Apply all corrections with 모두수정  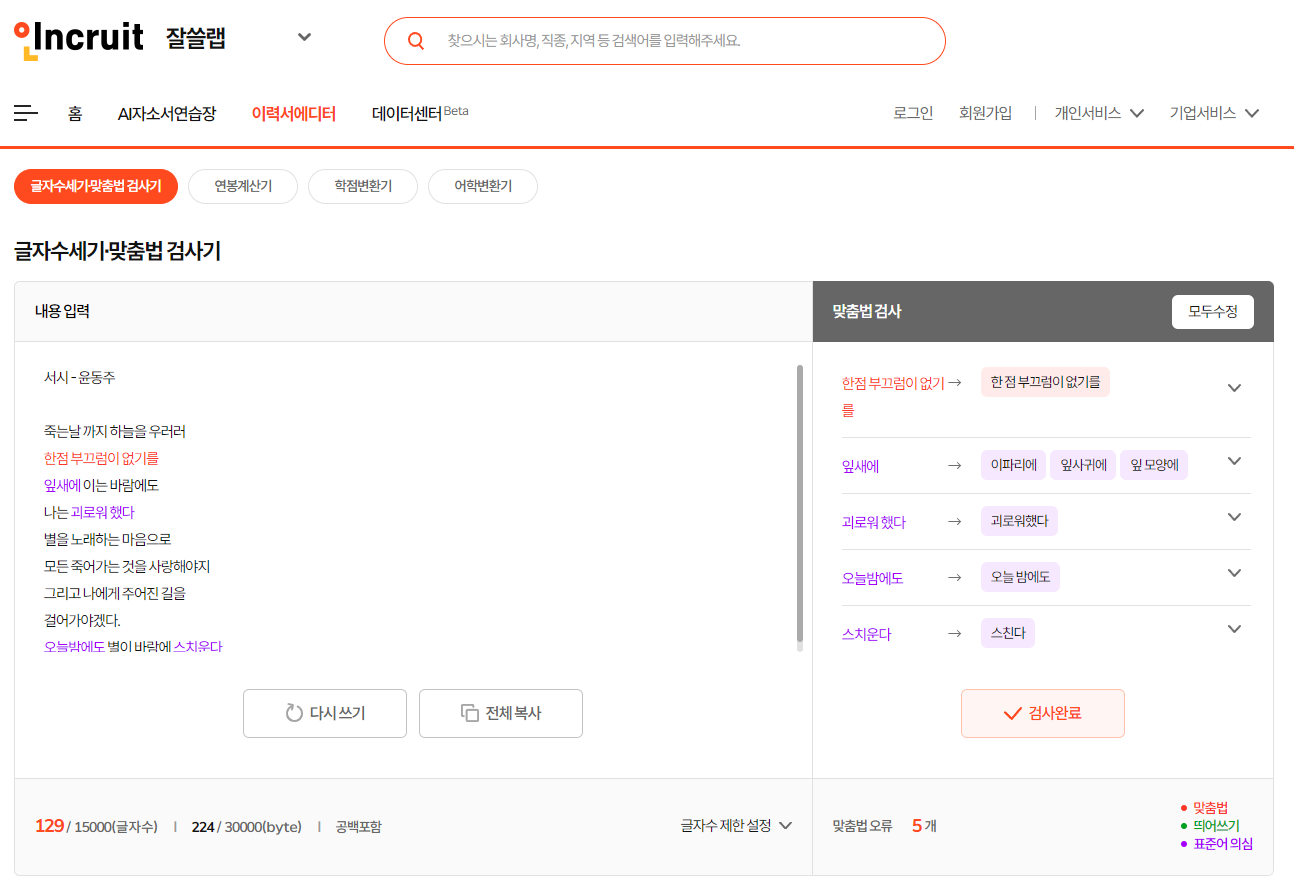click(x=1212, y=311)
